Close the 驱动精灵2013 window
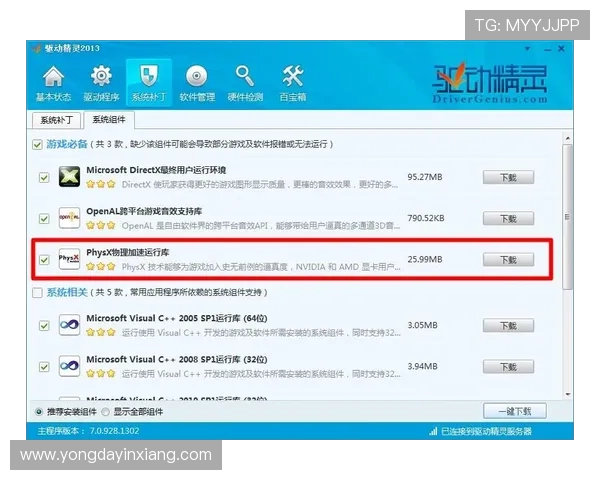This screenshot has height=480, width=600. coord(561,49)
